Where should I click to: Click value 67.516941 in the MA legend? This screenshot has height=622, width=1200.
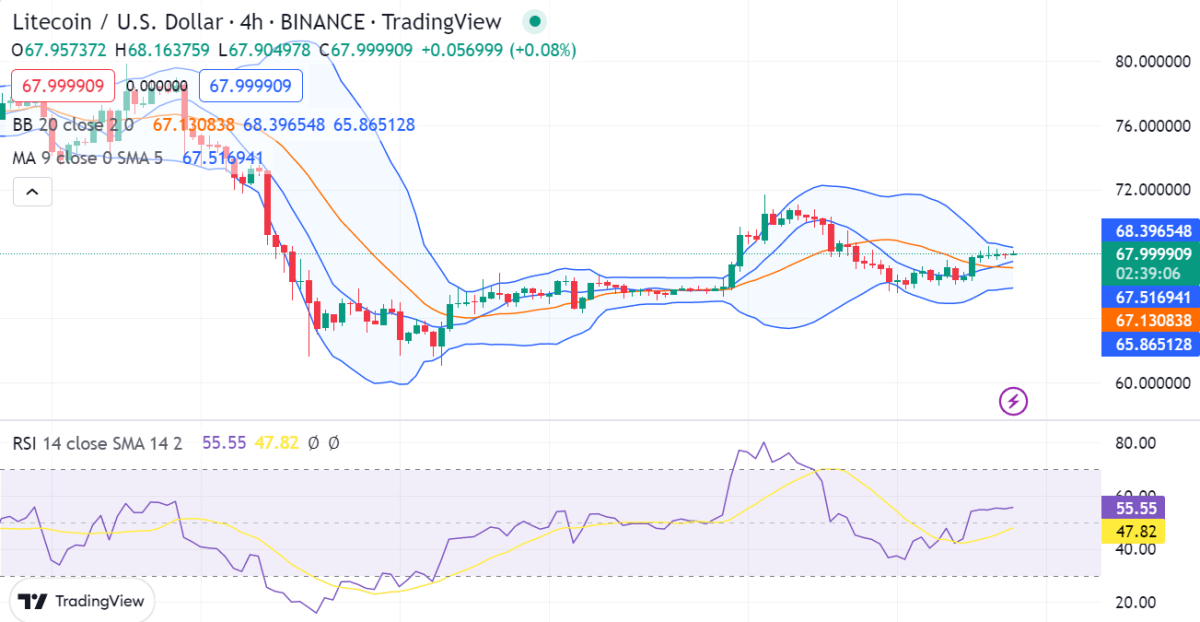tap(223, 158)
